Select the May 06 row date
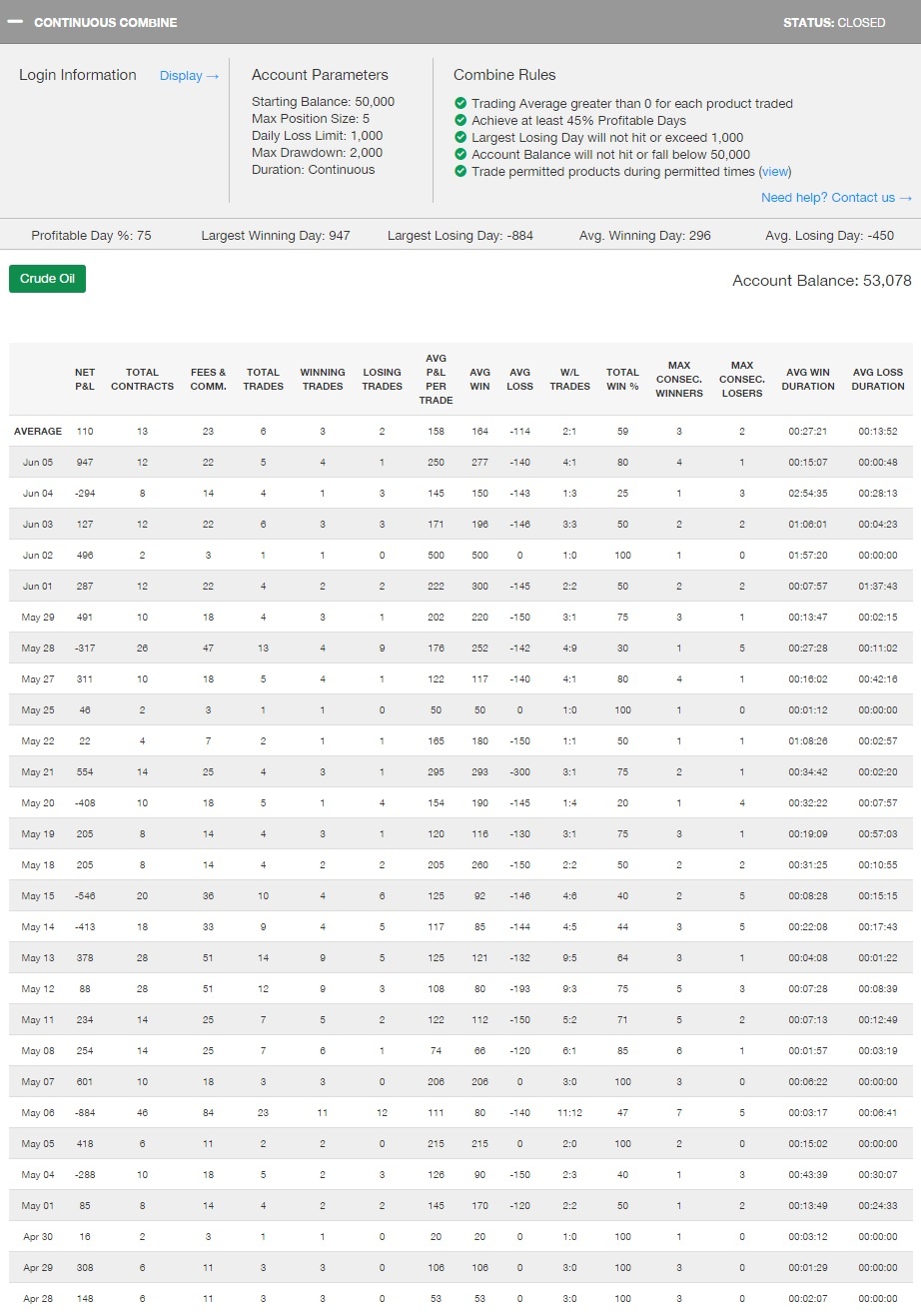 click(38, 1113)
